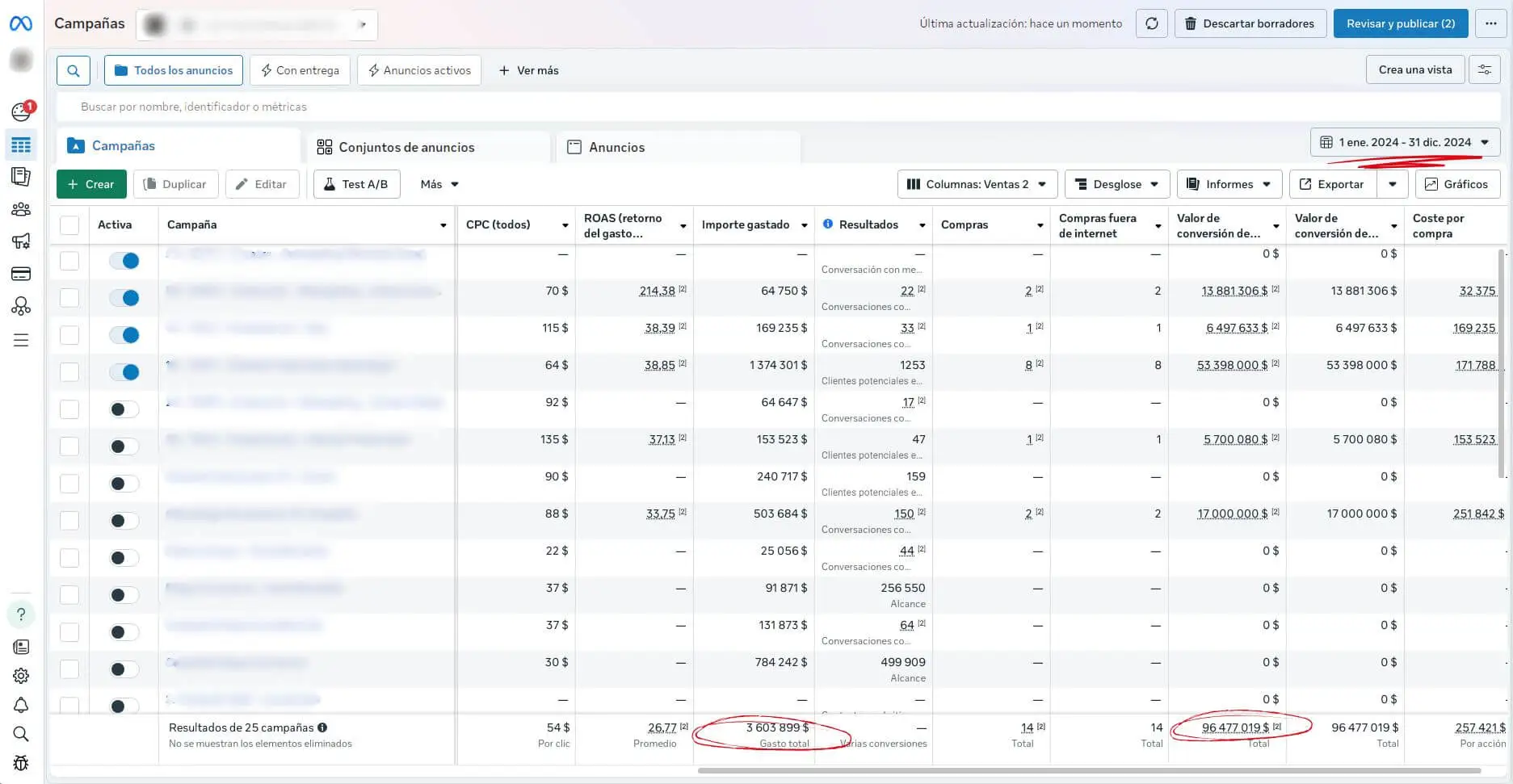Click the vertical scrollbar of the campaigns table
The height and width of the screenshot is (784, 1513).
tap(1501, 363)
